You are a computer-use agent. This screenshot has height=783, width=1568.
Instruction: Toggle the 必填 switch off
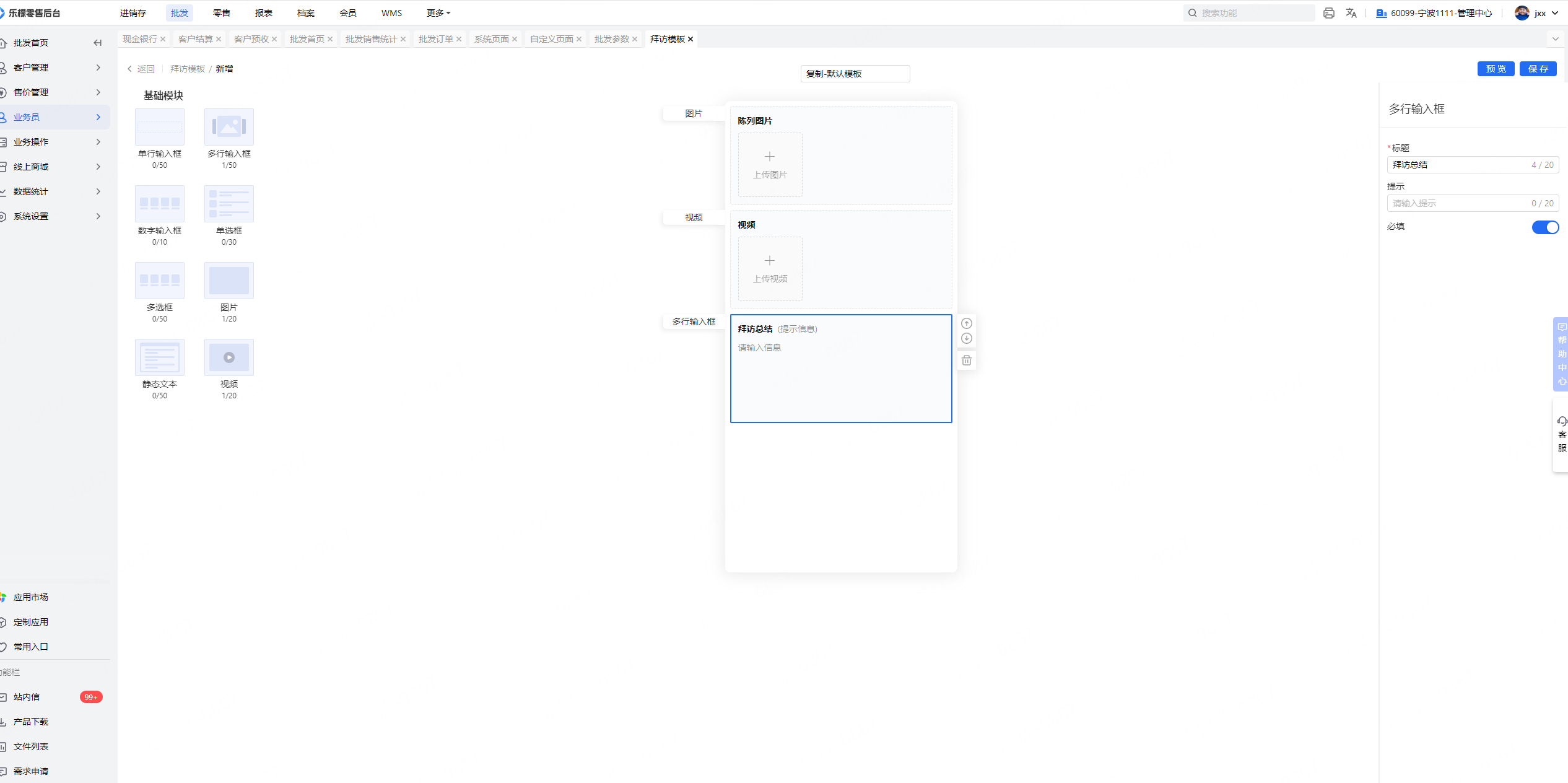[x=1544, y=227]
